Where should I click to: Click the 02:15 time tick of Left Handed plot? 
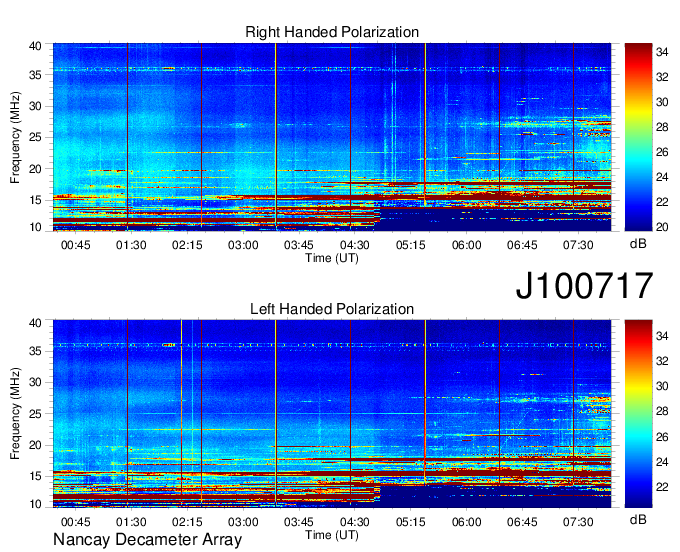(187, 522)
